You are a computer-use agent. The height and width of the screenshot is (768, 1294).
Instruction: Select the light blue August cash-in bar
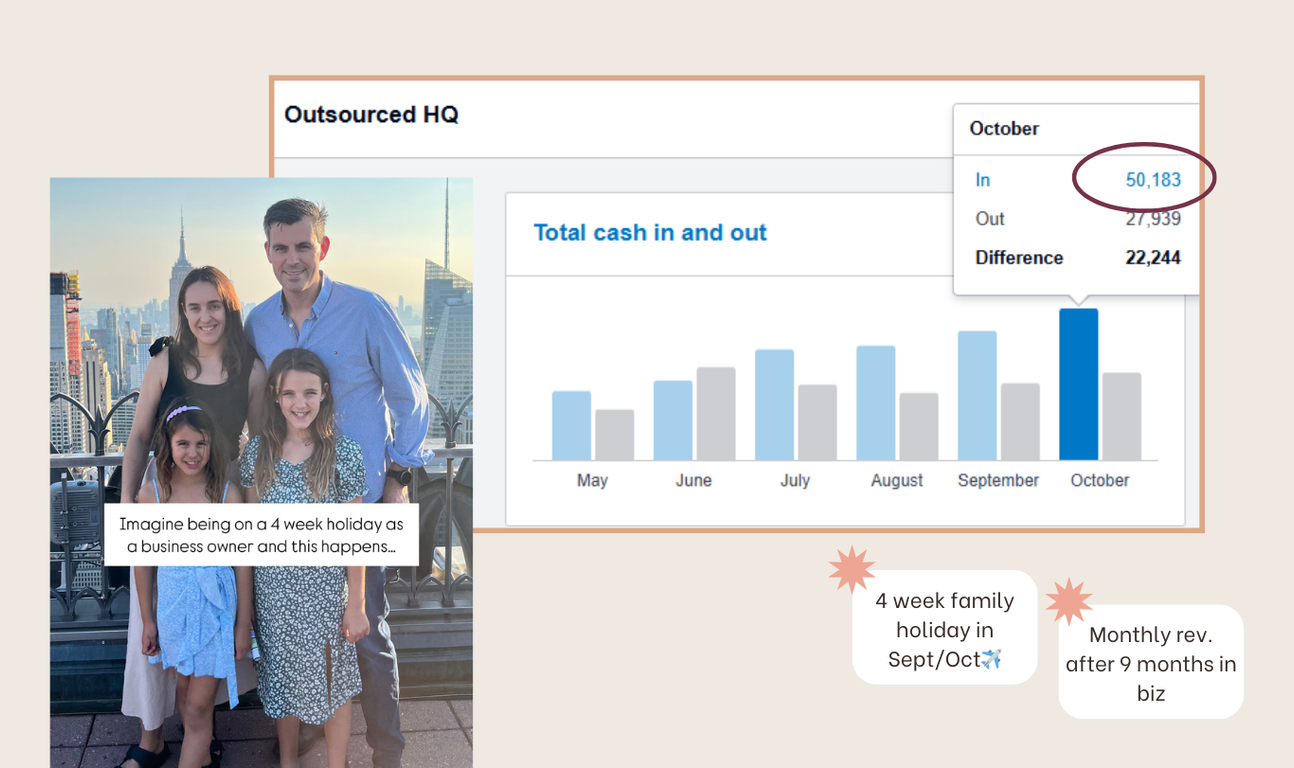[x=876, y=403]
